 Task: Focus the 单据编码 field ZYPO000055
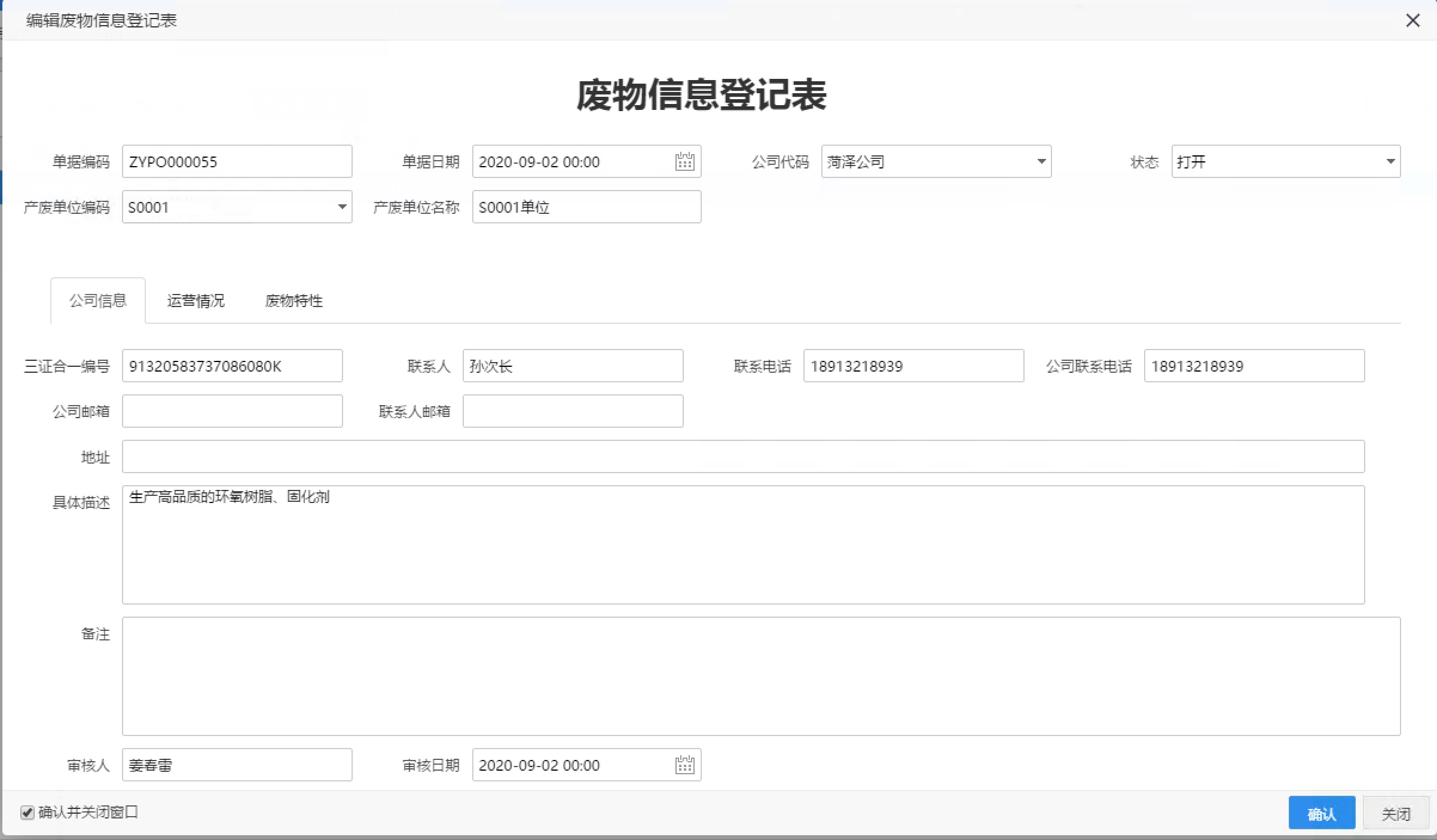[237, 161]
